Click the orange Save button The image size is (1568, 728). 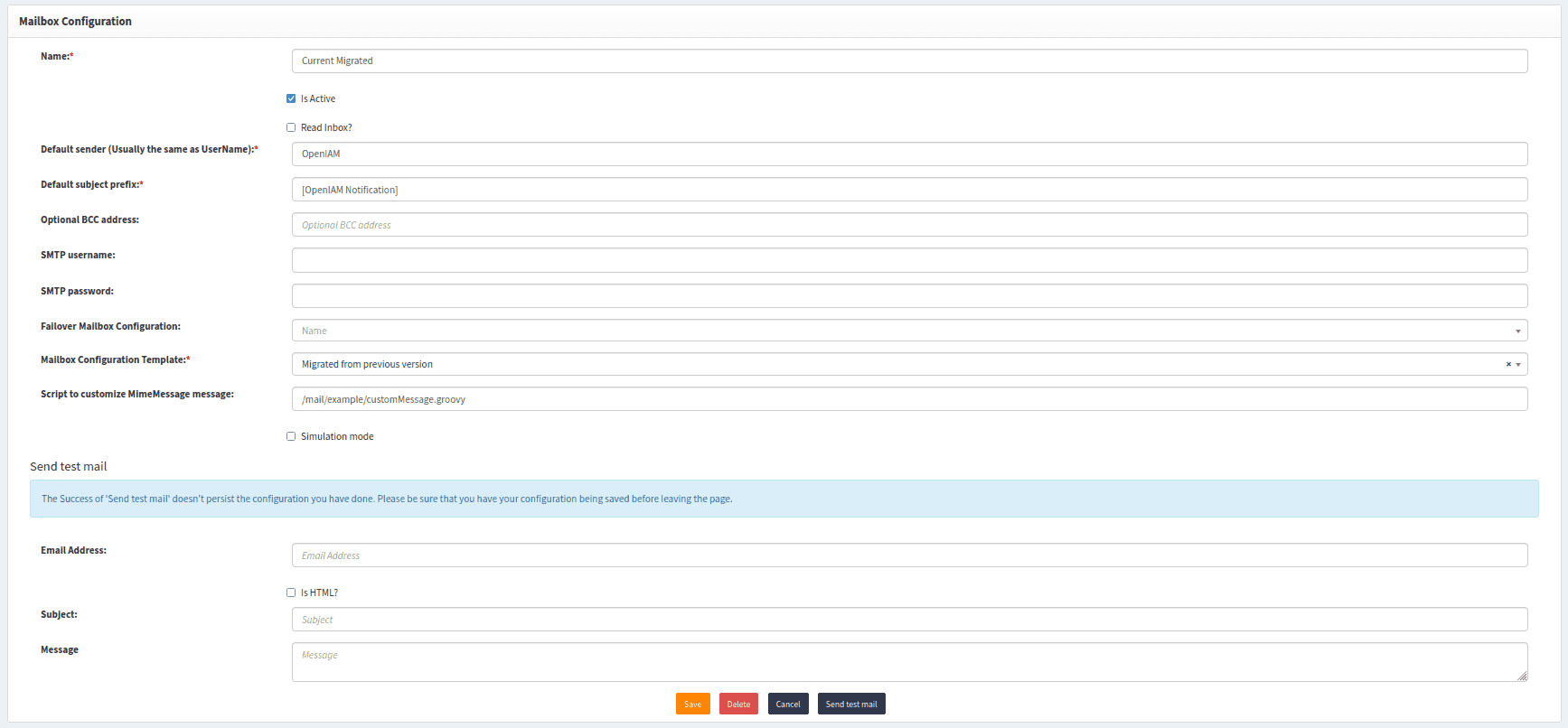click(692, 704)
